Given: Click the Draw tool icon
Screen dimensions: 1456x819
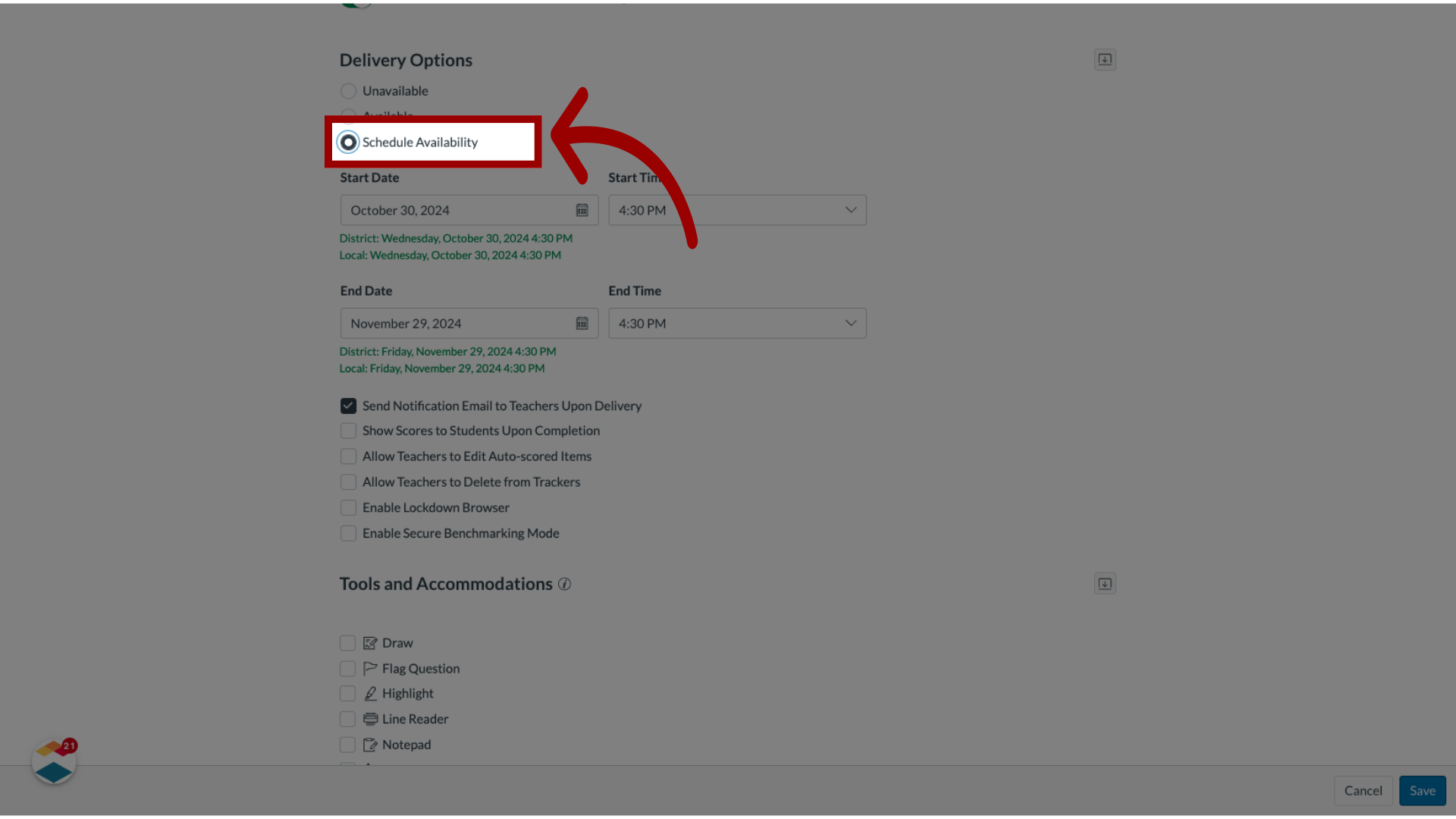Looking at the screenshot, I should [370, 642].
